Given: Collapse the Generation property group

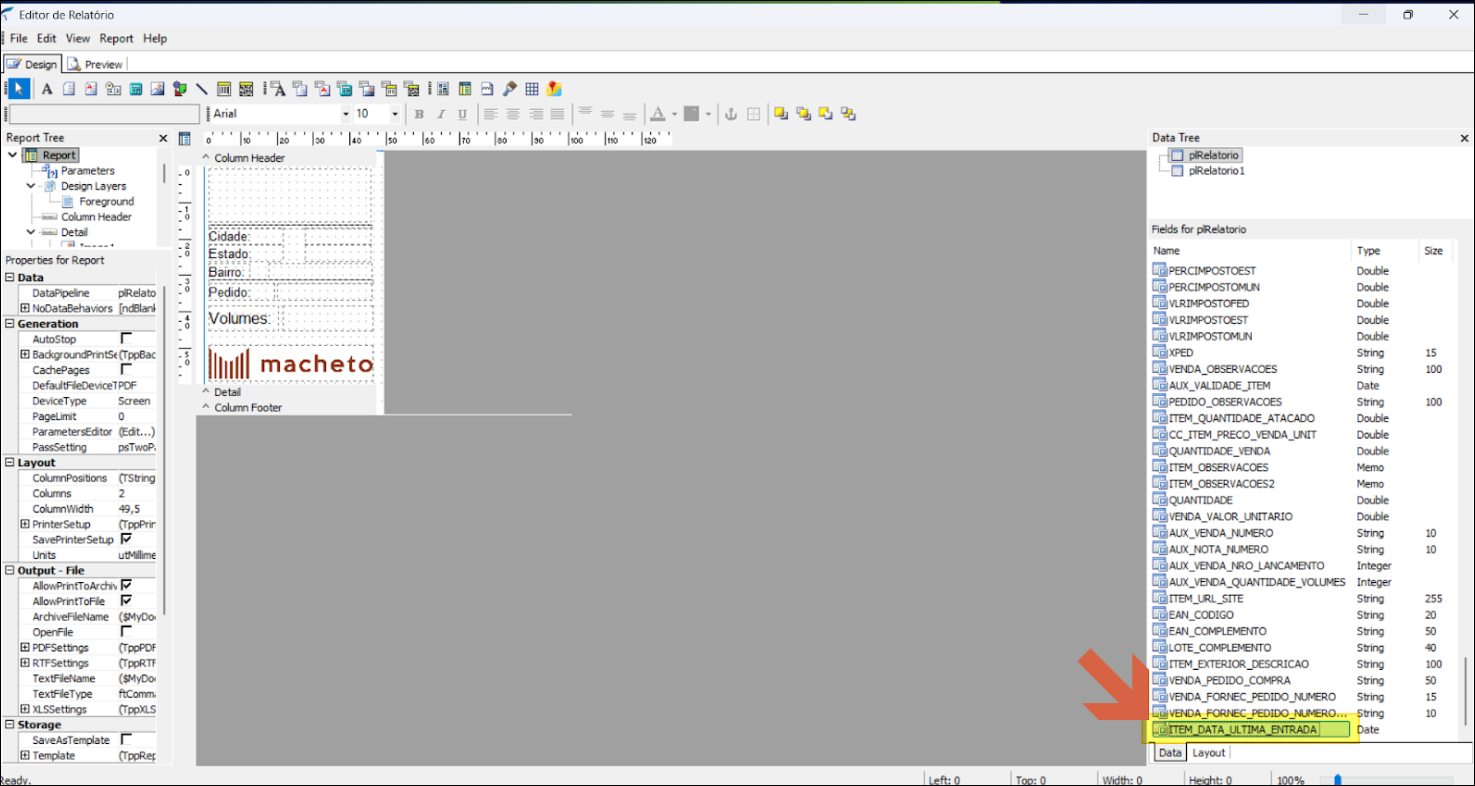Looking at the screenshot, I should 10,324.
